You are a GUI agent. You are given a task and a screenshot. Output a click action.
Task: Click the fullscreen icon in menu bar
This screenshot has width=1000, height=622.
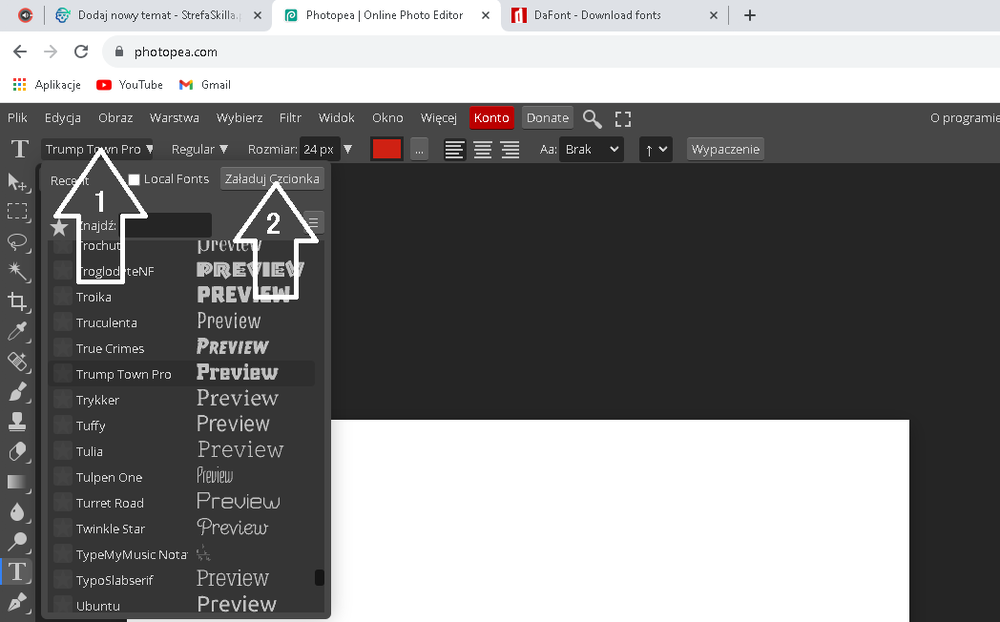click(x=622, y=119)
